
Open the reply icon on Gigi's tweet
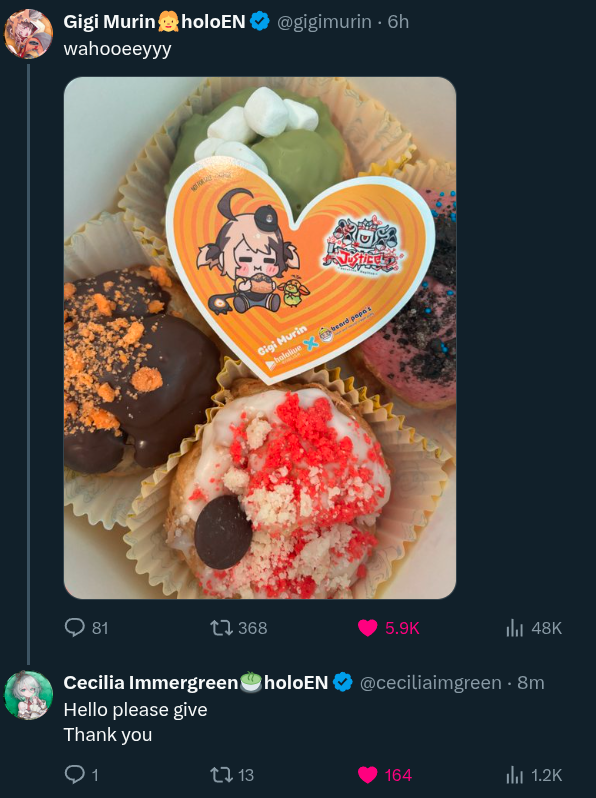coord(75,628)
